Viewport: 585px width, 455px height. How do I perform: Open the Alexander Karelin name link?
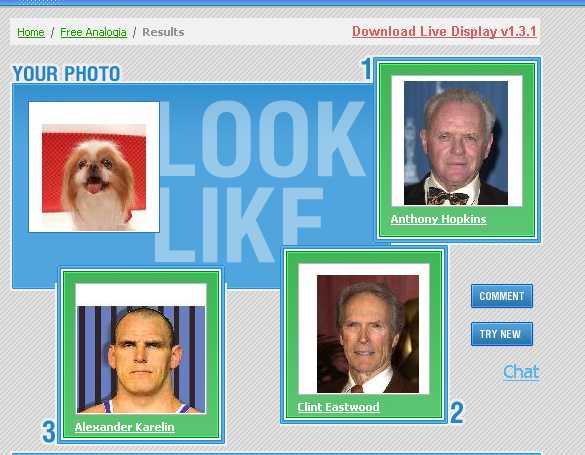pyautogui.click(x=124, y=427)
